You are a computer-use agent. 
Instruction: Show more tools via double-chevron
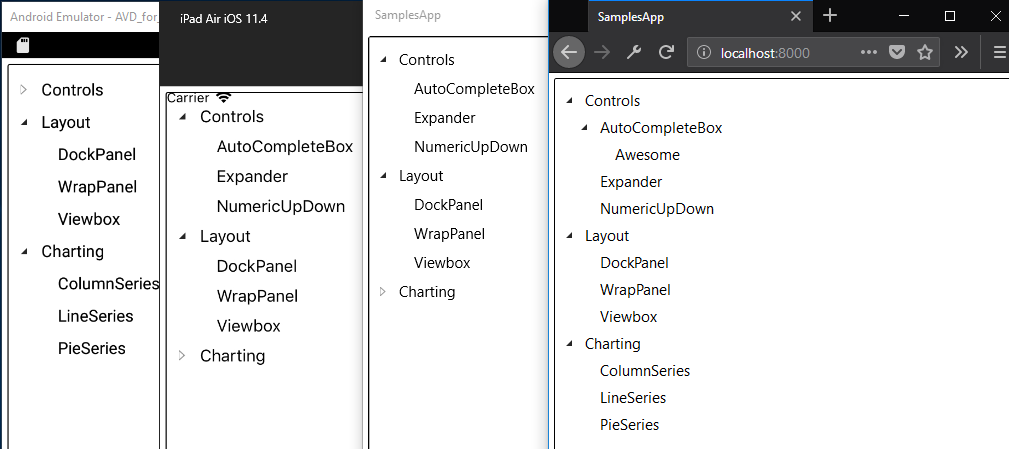[961, 52]
